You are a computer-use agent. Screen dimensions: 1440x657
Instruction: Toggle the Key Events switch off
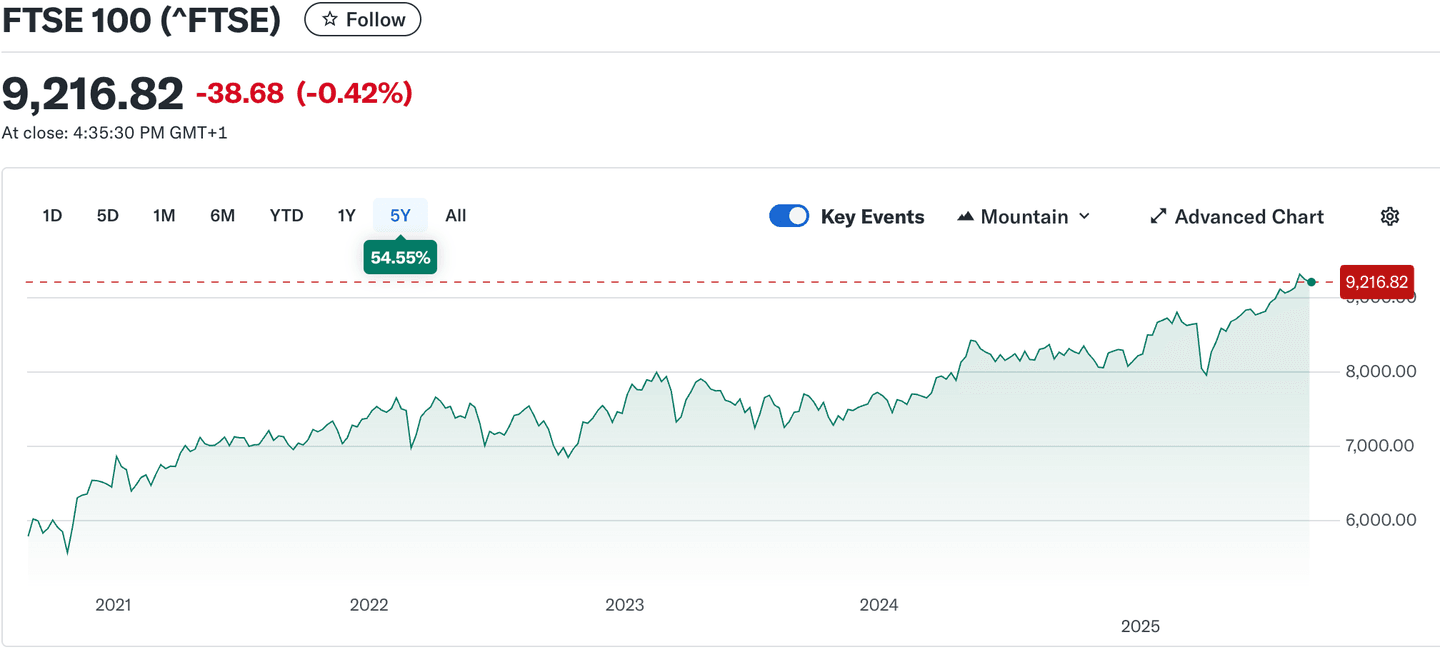789,217
